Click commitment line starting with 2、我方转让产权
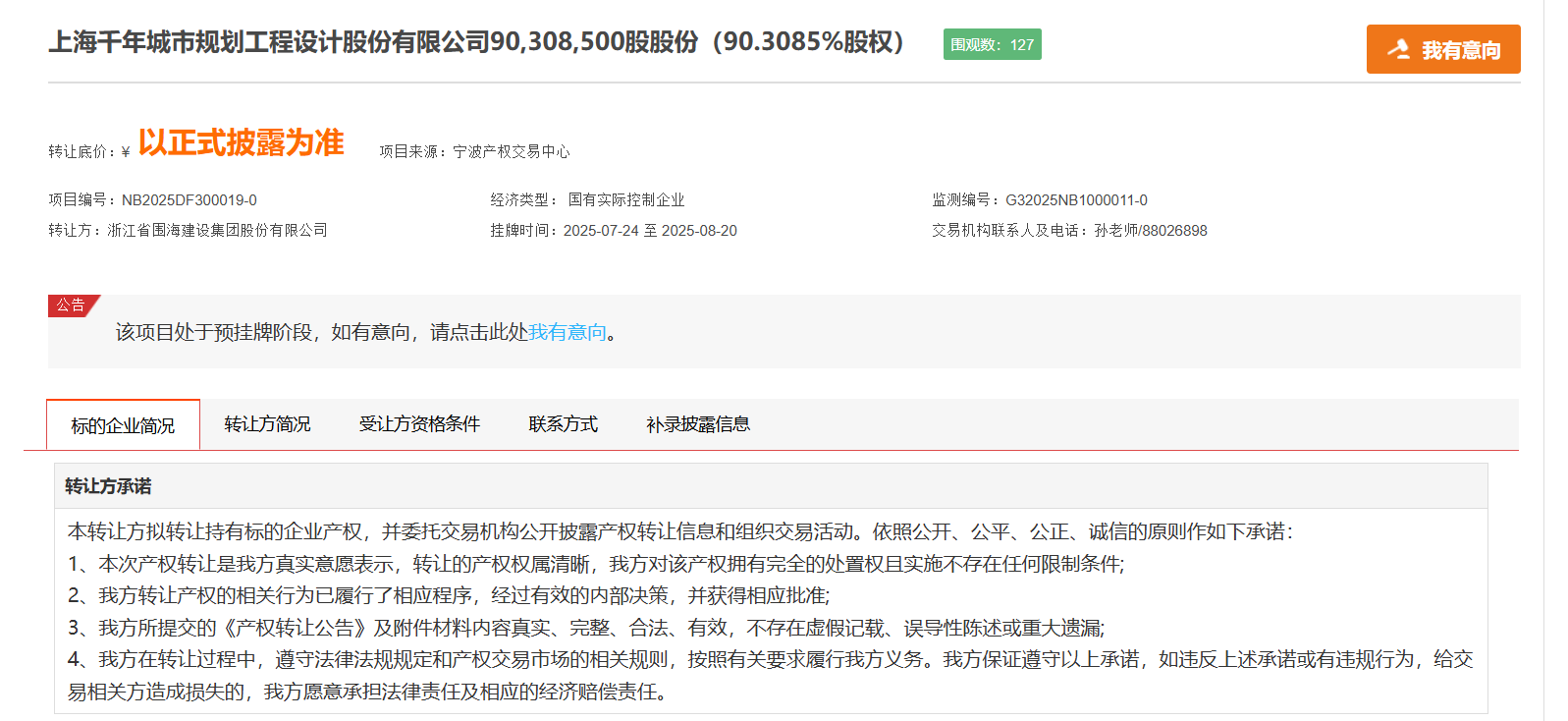 [x=449, y=595]
